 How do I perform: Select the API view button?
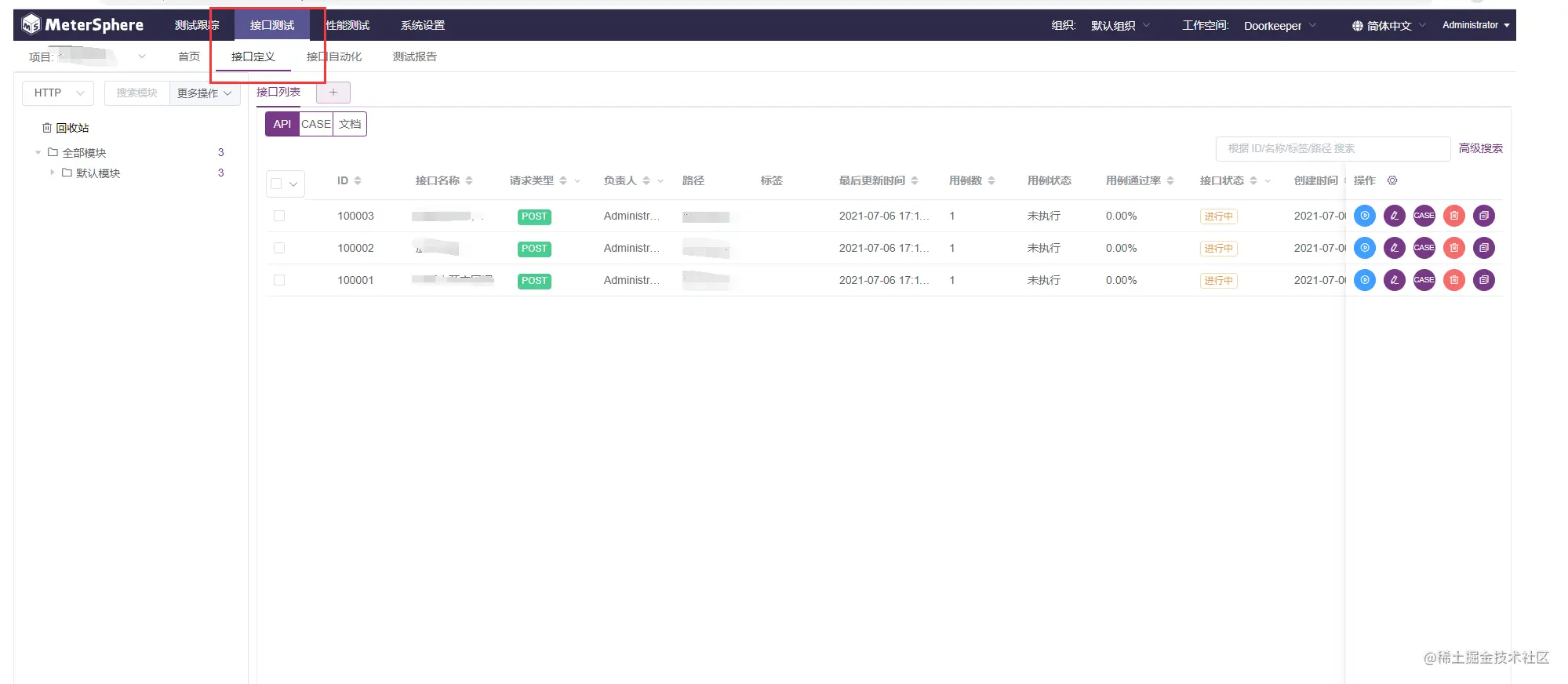[282, 124]
